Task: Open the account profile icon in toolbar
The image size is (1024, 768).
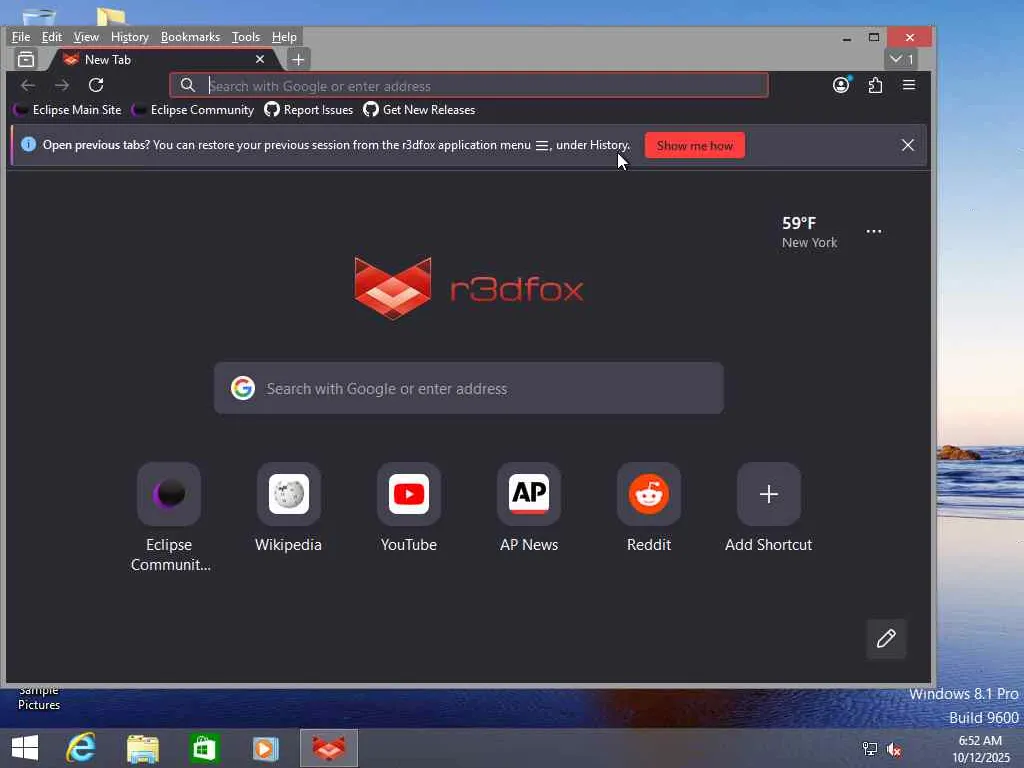Action: 841,85
